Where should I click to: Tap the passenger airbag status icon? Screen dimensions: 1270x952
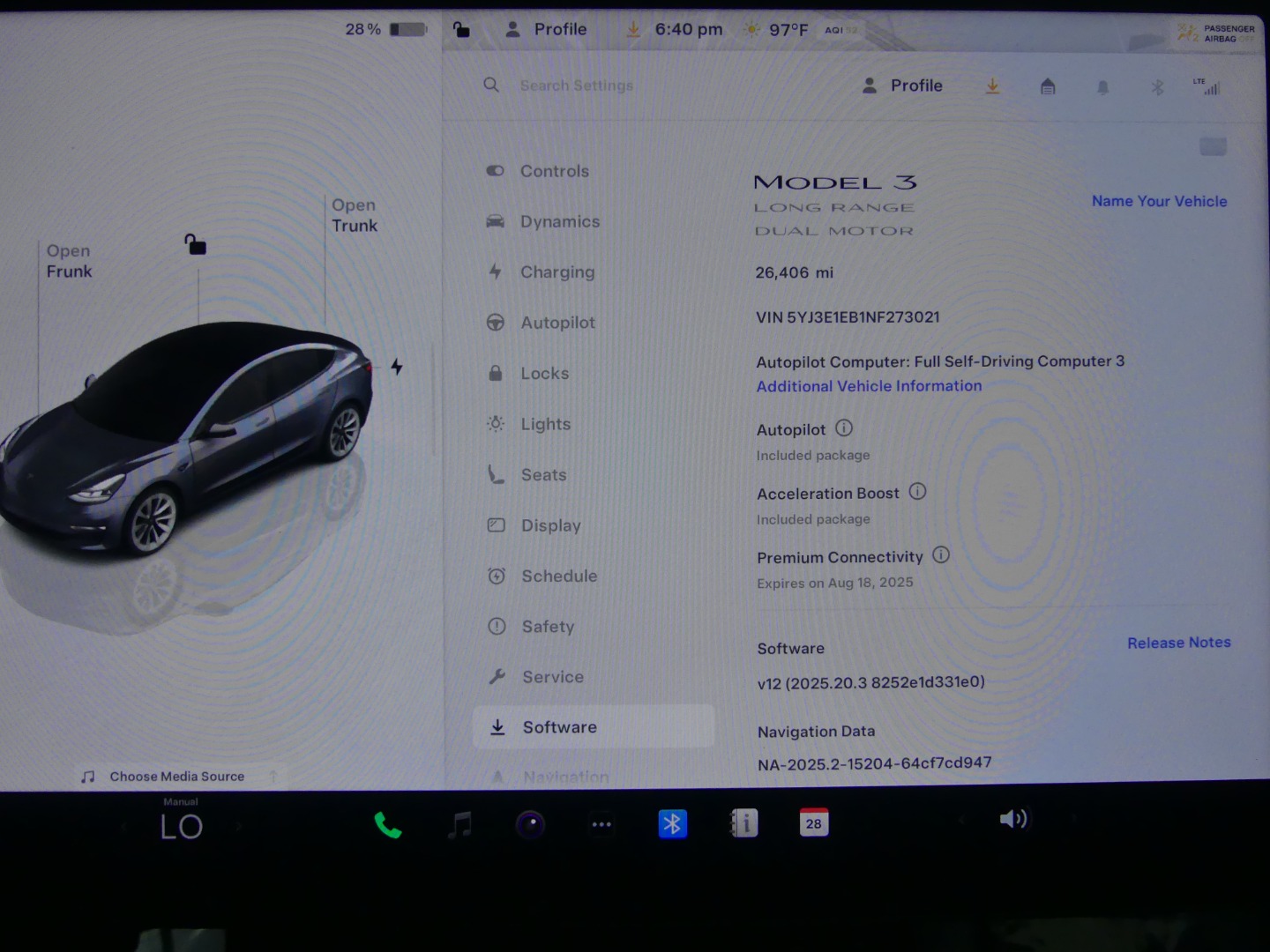point(1215,33)
